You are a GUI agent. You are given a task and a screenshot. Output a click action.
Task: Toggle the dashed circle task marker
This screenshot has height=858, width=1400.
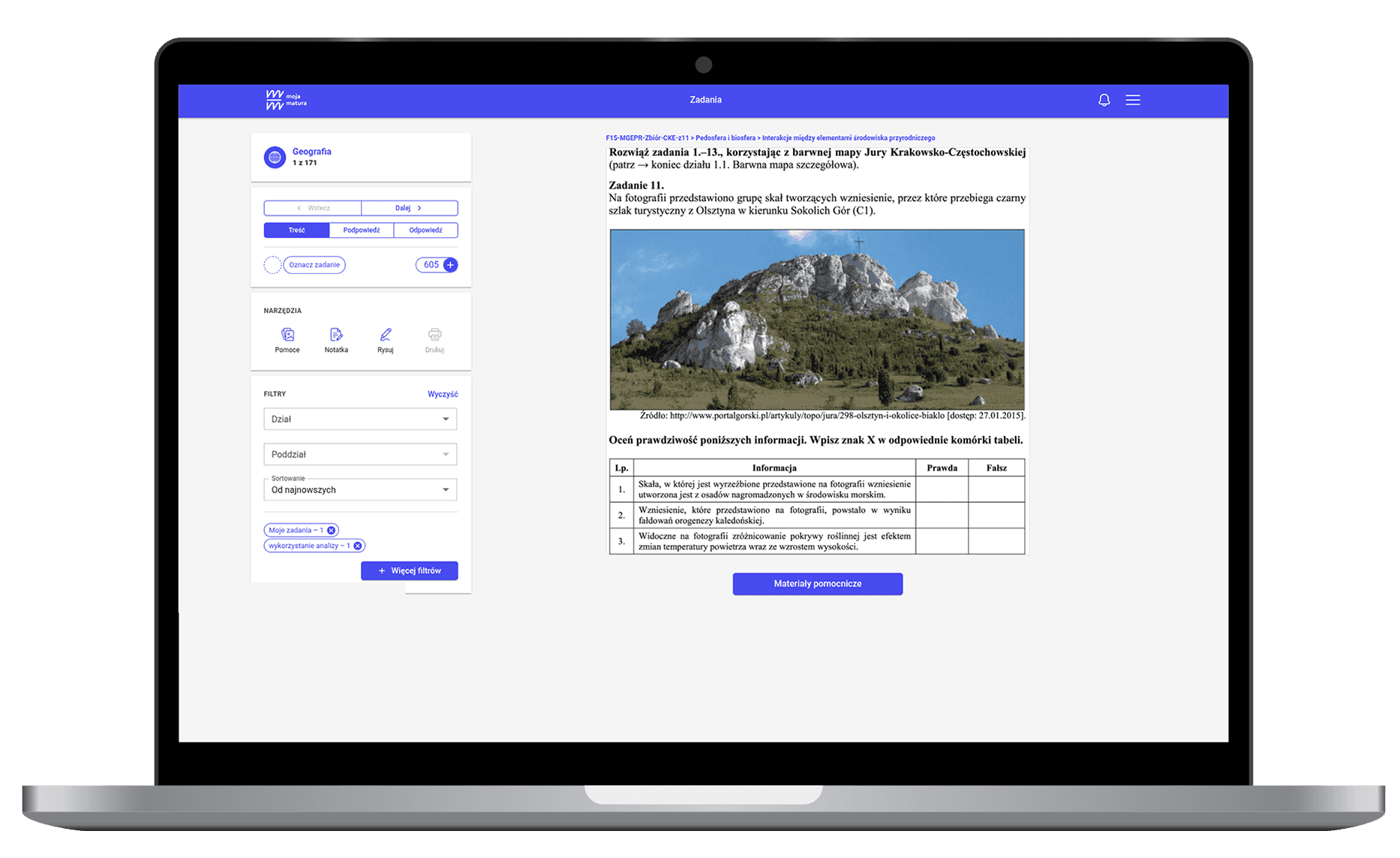[272, 265]
